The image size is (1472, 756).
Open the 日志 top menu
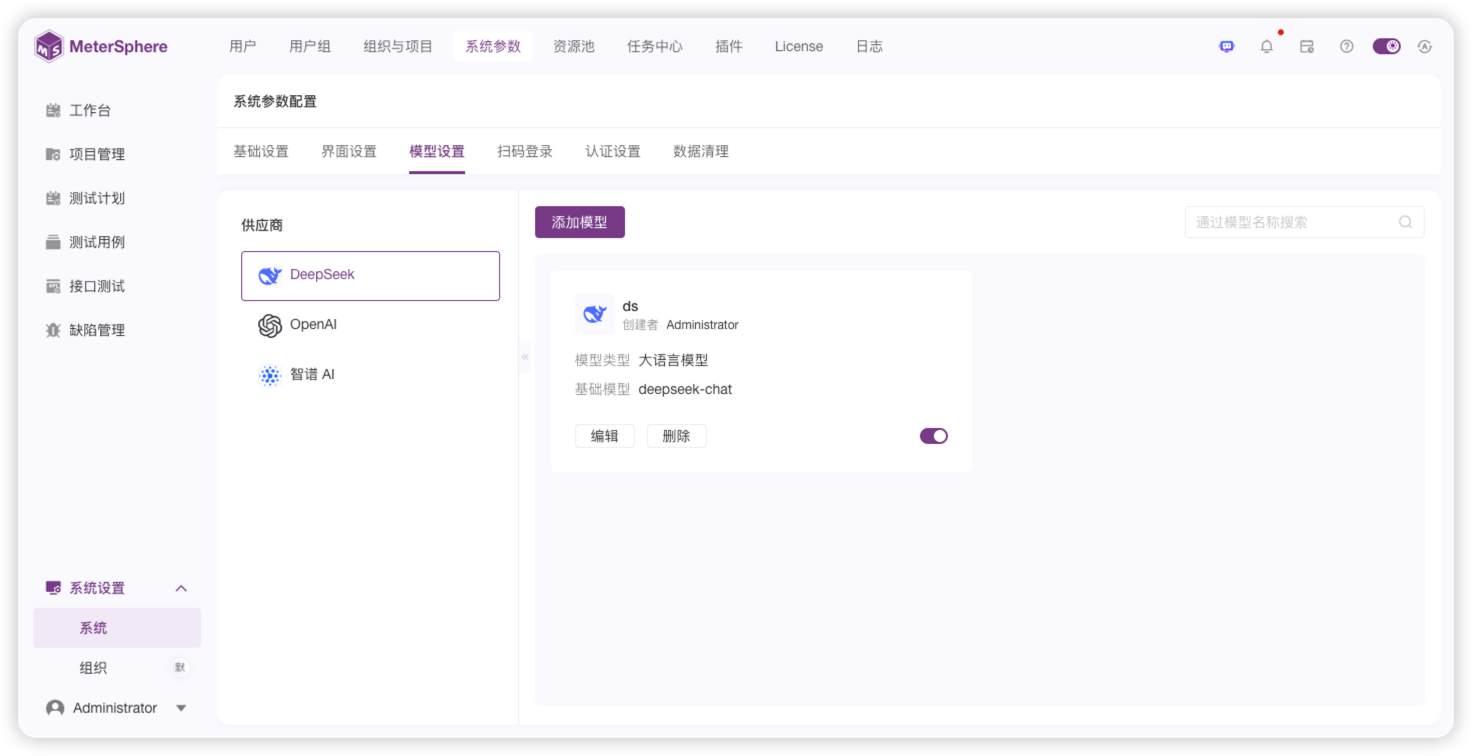click(870, 46)
